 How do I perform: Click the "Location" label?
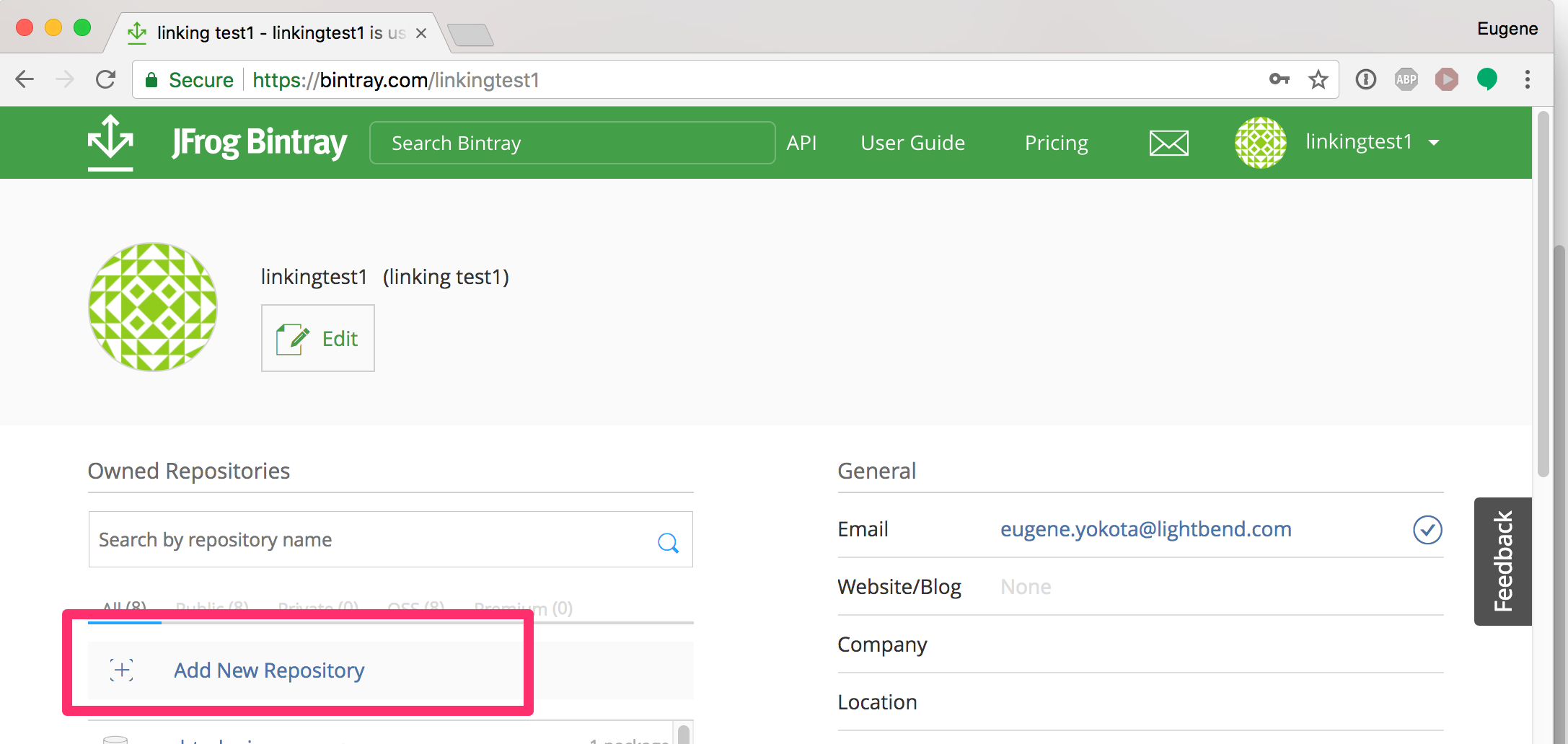tap(877, 702)
